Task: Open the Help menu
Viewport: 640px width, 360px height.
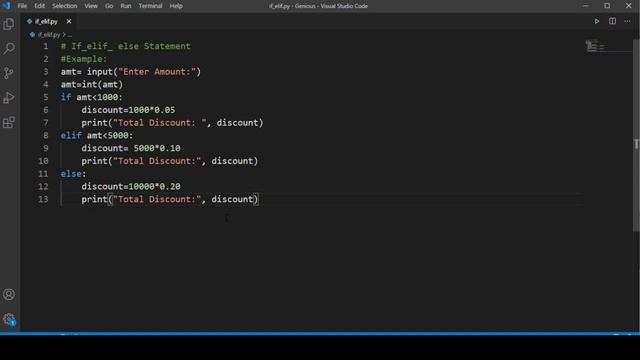Action: [176, 6]
